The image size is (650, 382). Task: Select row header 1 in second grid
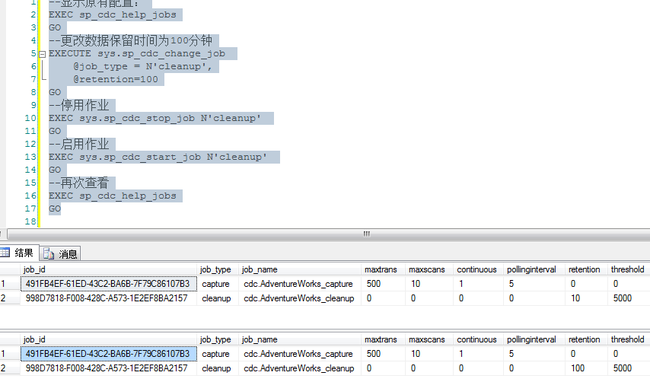(10, 353)
